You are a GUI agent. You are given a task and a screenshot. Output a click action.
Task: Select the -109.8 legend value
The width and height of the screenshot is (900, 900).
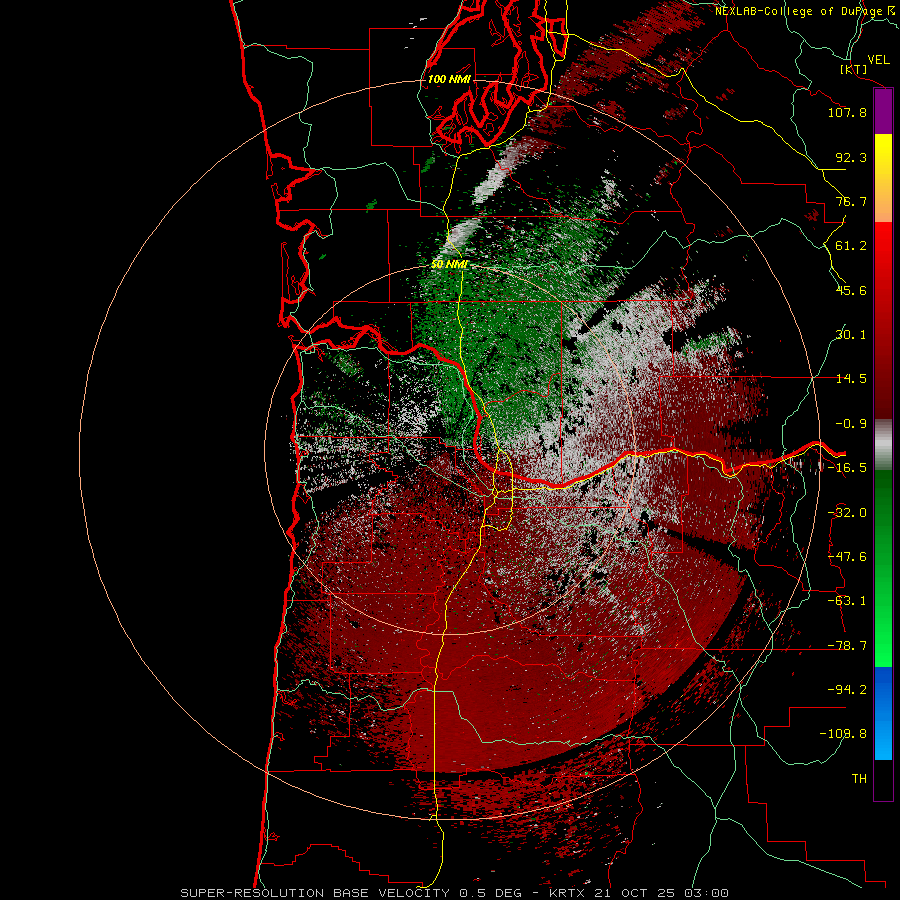click(843, 734)
